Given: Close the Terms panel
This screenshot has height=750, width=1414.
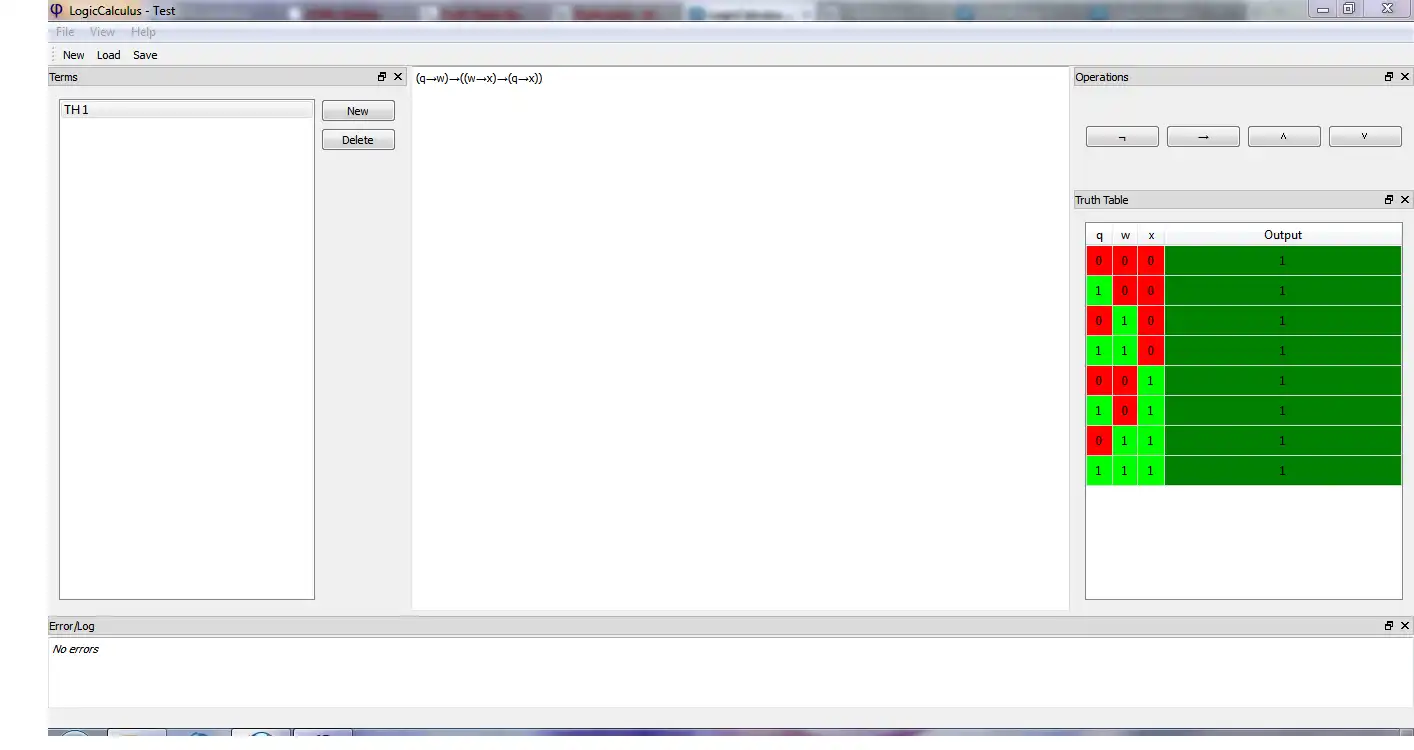Looking at the screenshot, I should (x=398, y=77).
